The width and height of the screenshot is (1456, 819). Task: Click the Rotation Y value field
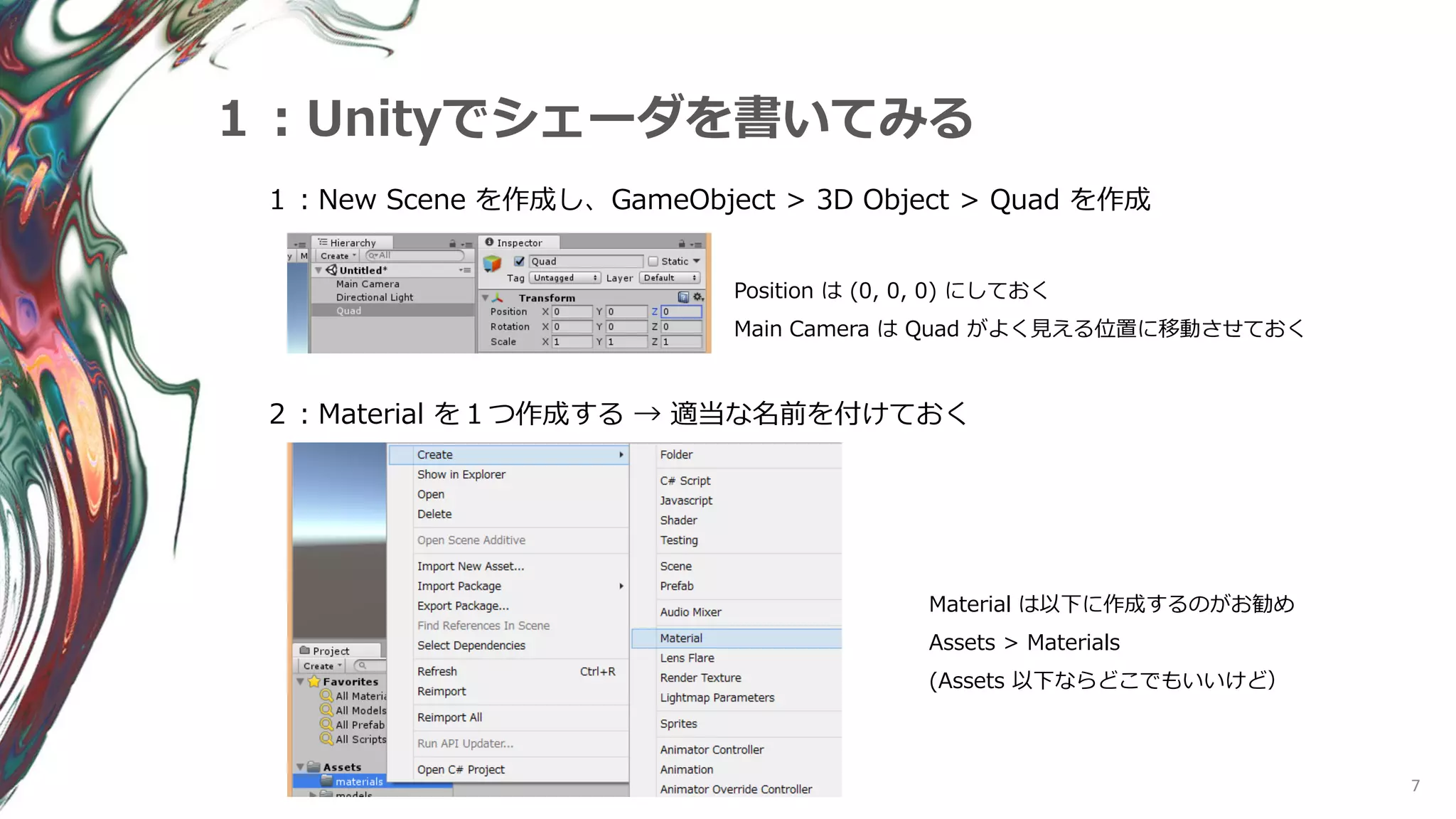tap(626, 326)
